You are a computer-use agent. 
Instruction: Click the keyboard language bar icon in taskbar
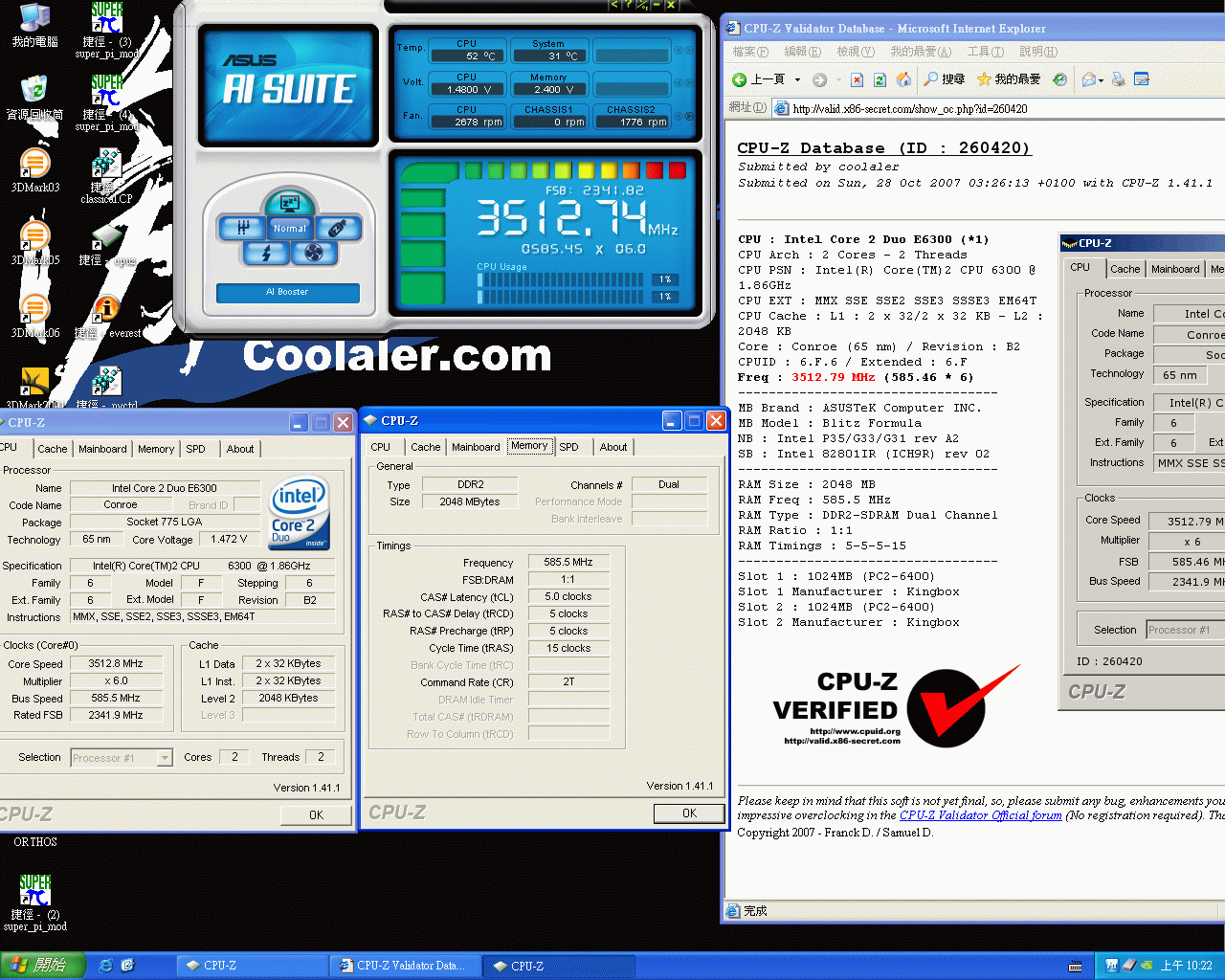point(1075,966)
